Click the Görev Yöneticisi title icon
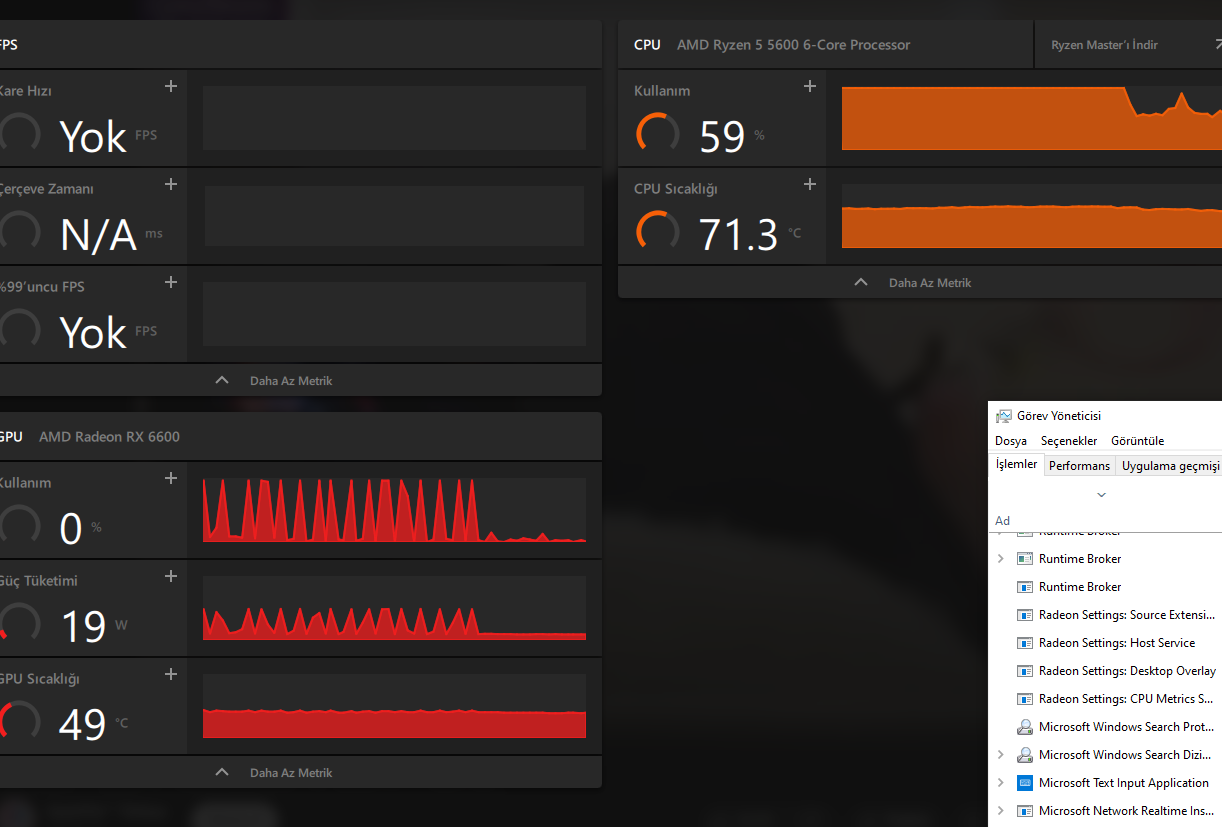Image resolution: width=1222 pixels, height=827 pixels. point(1003,416)
